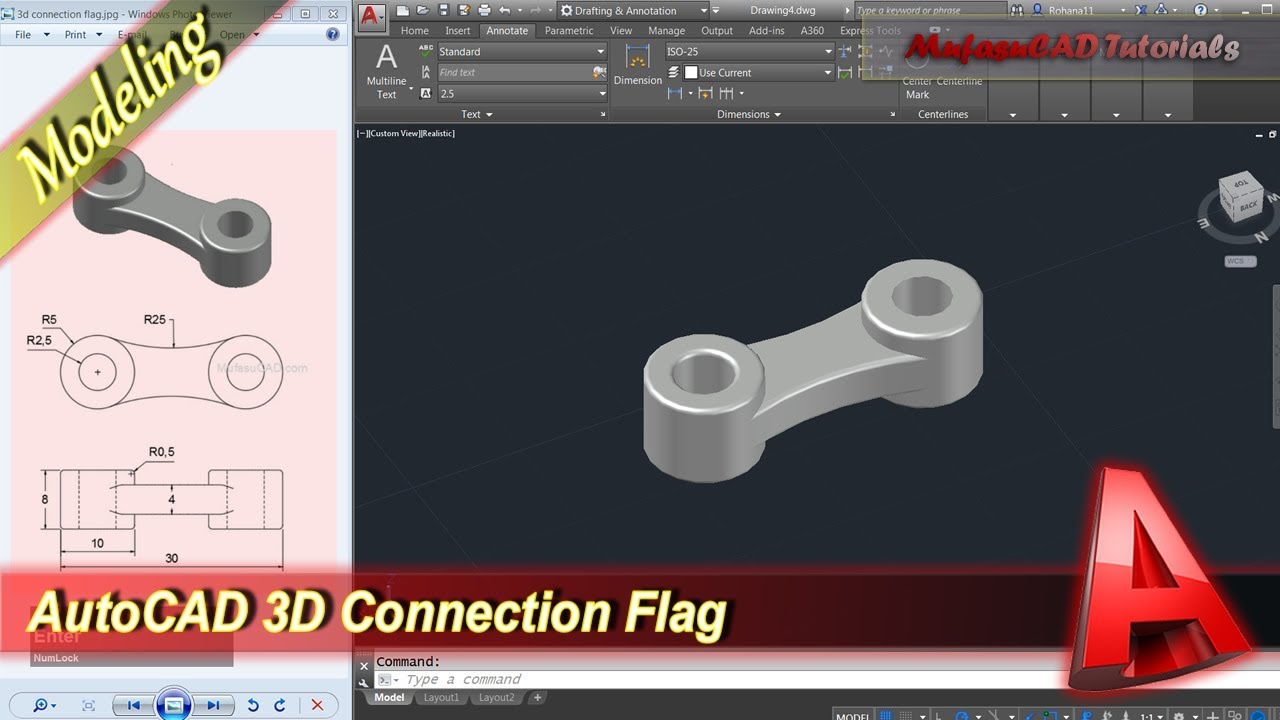Expand the Dimensions panel title
Screen dimensions: 1280x720
coord(749,114)
